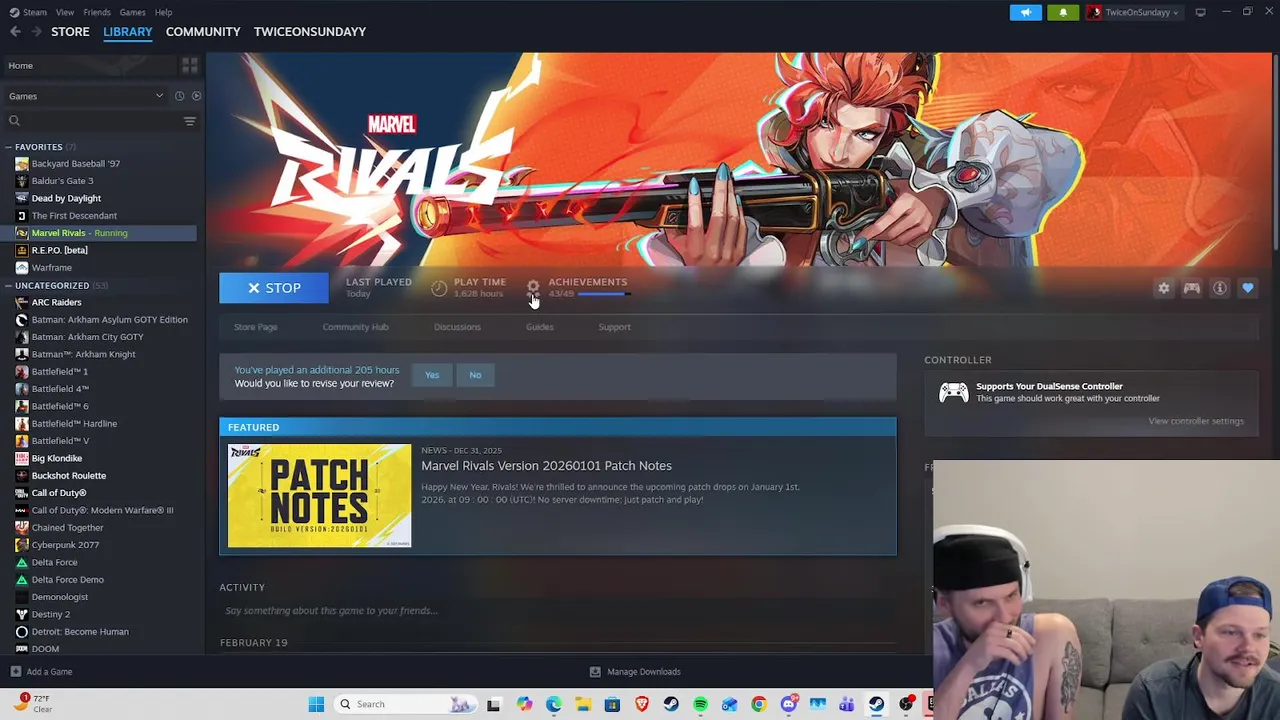Select Dead by Daylight in library
1280x720 pixels.
[x=66, y=198]
